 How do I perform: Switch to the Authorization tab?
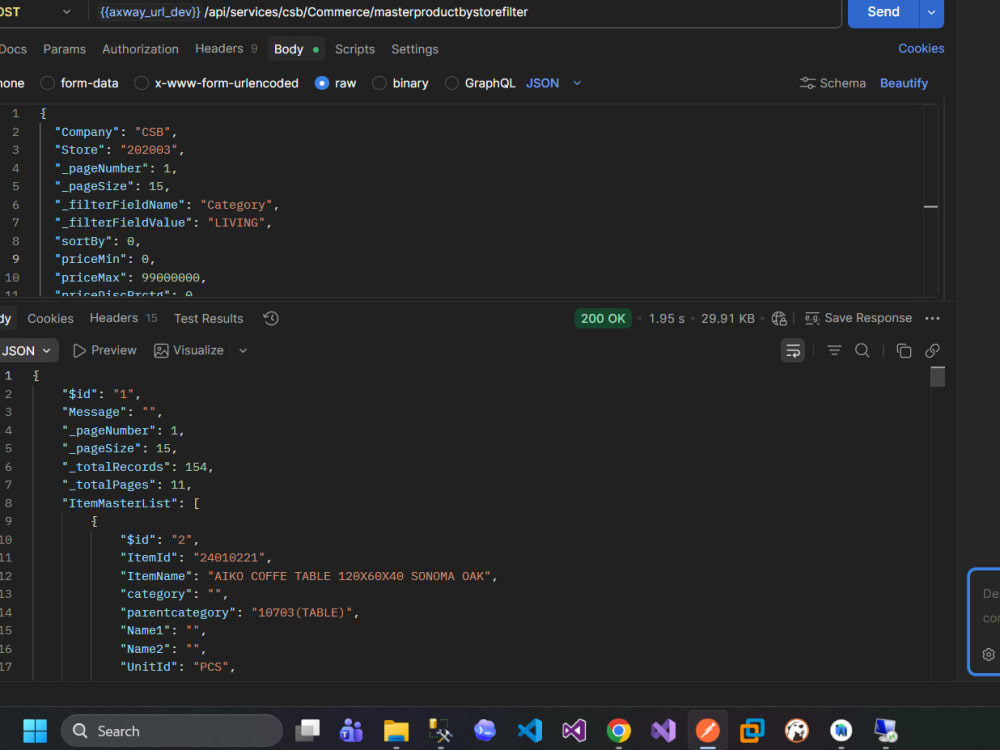140,49
